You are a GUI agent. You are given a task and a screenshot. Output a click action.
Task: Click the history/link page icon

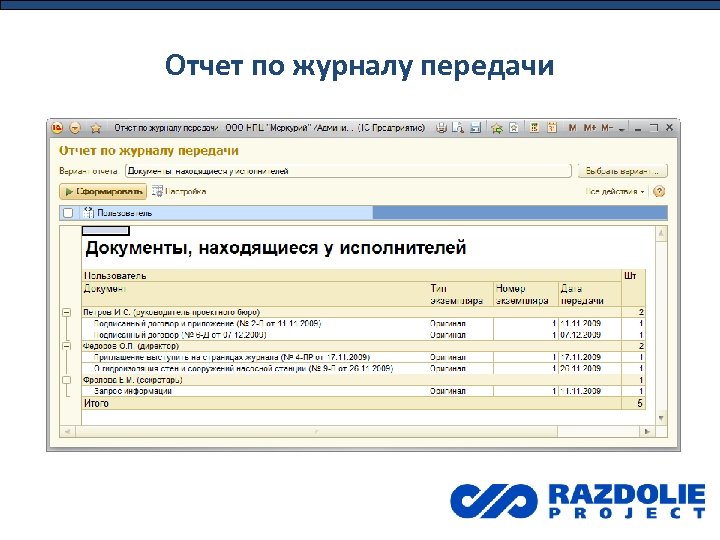pos(514,128)
